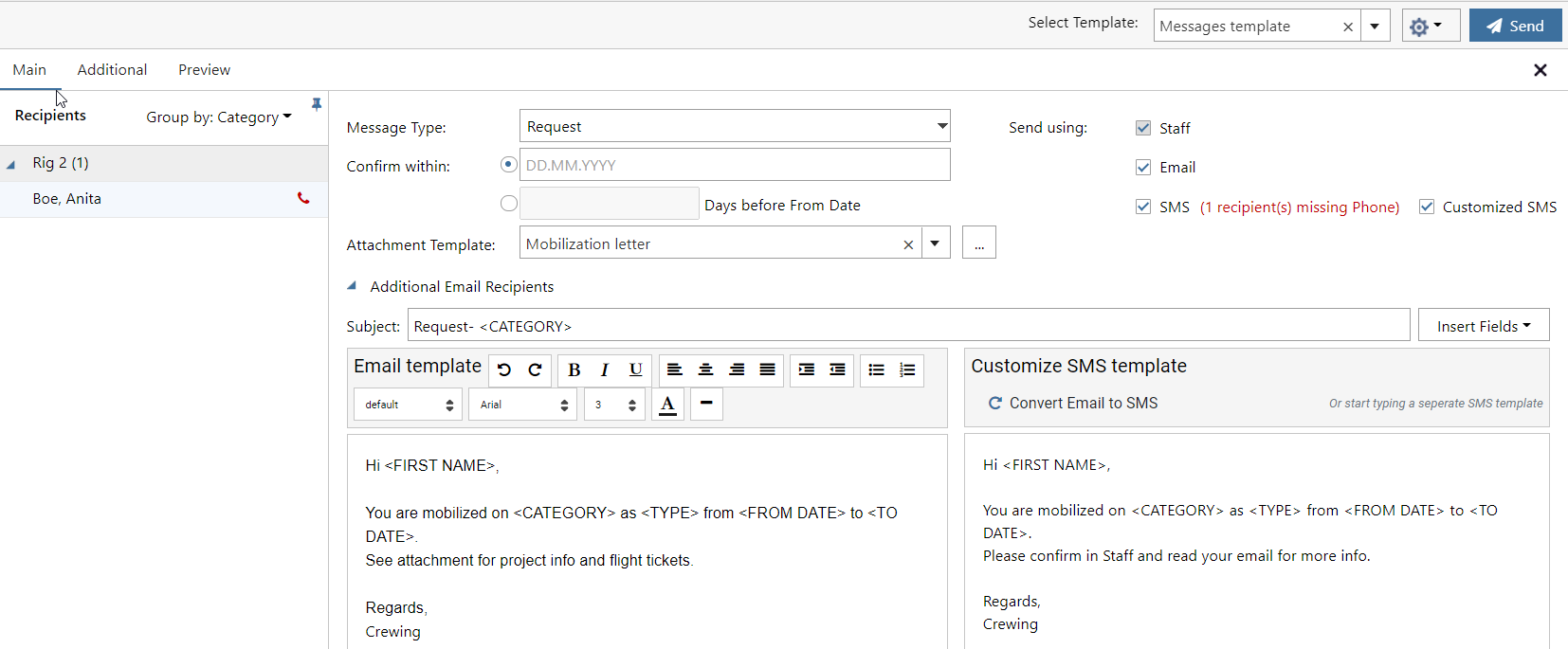Screen dimensions: 1568x649
Task: Select Days before From Date radio button
Action: pyautogui.click(x=509, y=204)
